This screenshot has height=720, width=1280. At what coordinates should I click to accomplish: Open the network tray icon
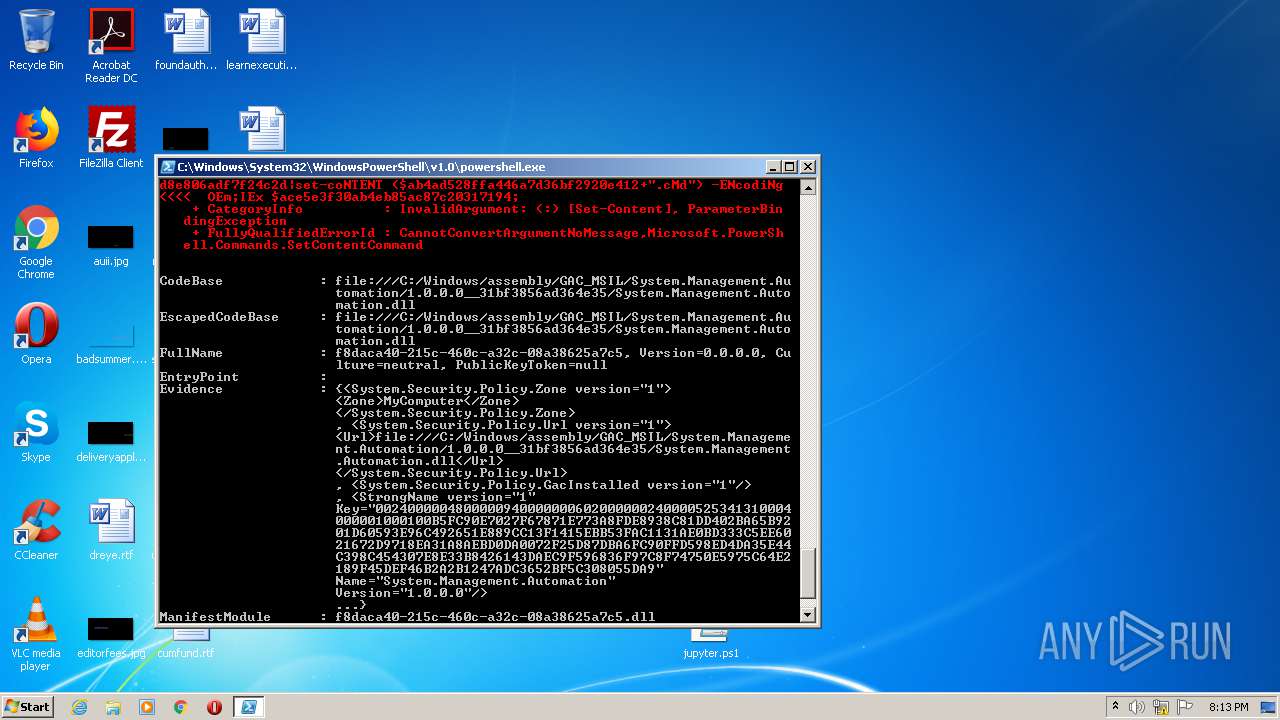[1161, 707]
